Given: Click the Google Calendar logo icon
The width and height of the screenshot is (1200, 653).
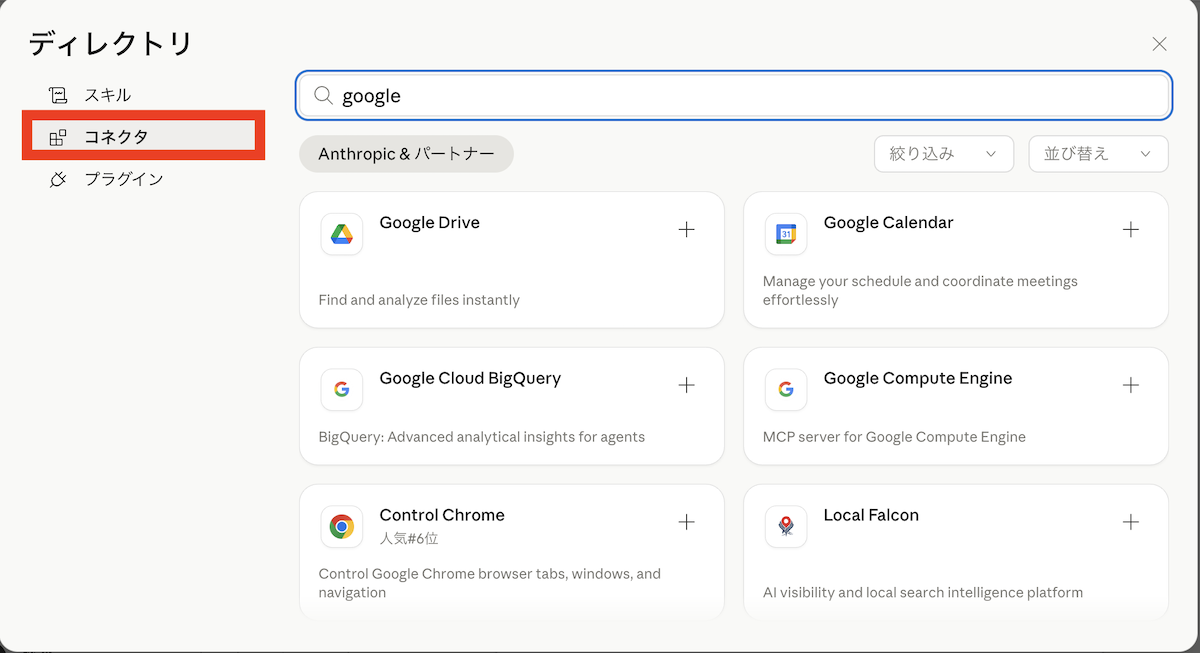Looking at the screenshot, I should tap(786, 234).
